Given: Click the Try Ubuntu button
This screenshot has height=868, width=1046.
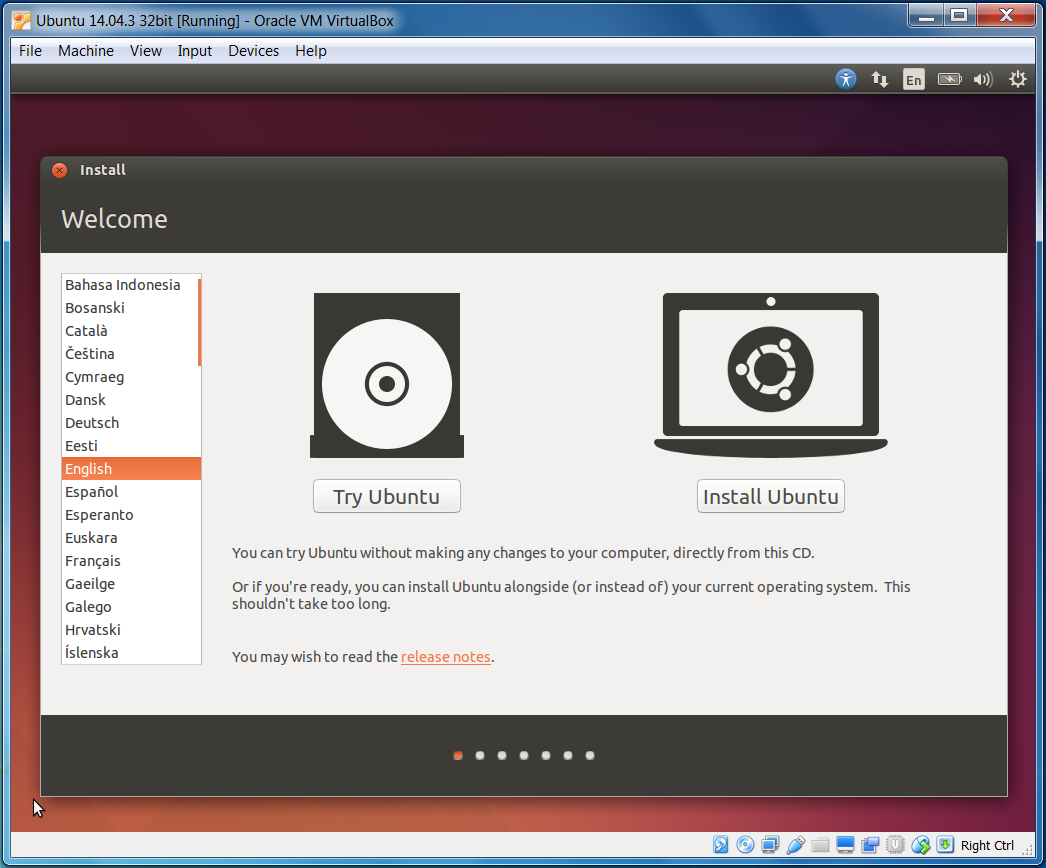Looking at the screenshot, I should [386, 496].
